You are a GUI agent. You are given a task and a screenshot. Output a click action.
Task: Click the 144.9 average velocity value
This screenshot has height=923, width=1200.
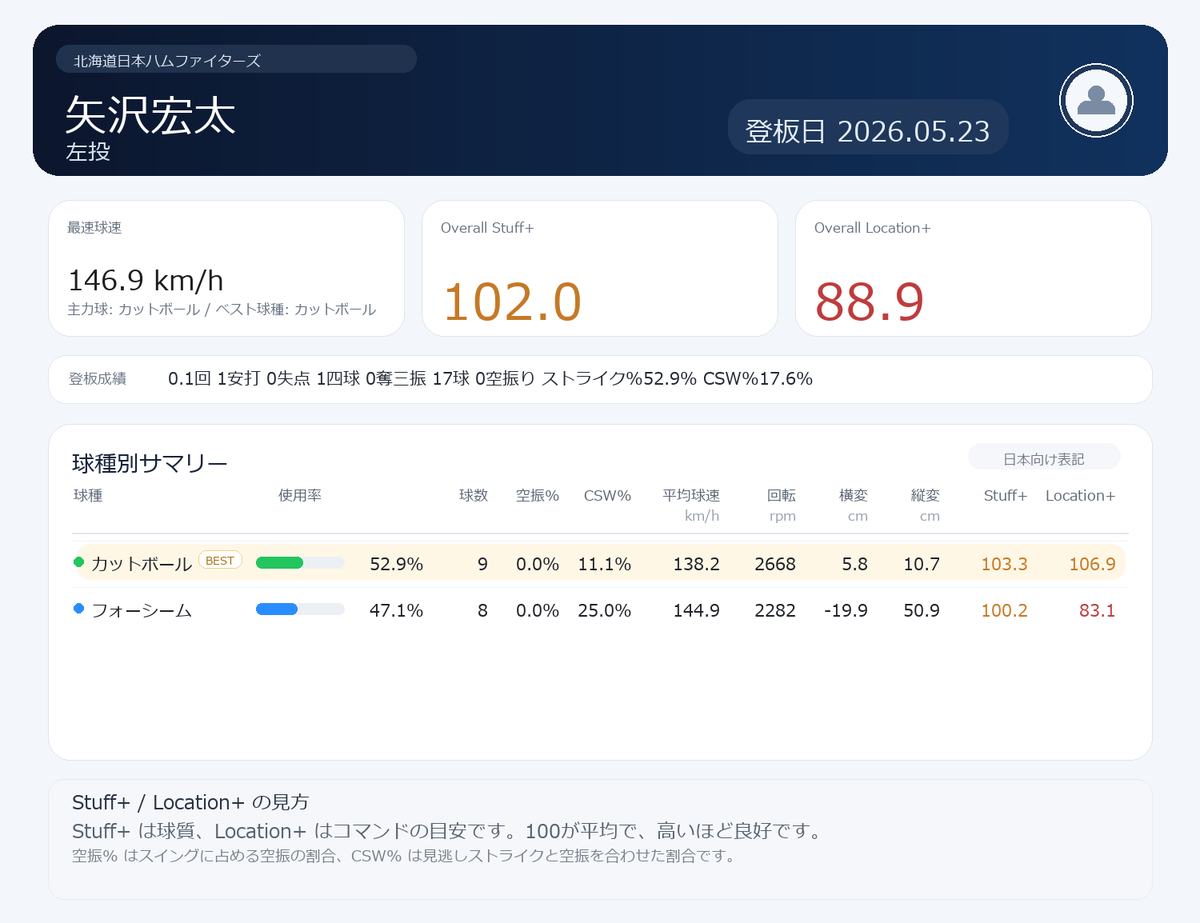point(696,610)
